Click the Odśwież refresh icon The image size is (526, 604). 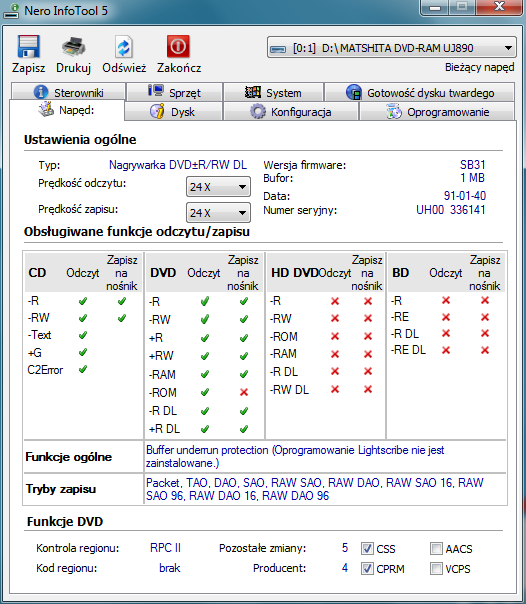(x=124, y=47)
